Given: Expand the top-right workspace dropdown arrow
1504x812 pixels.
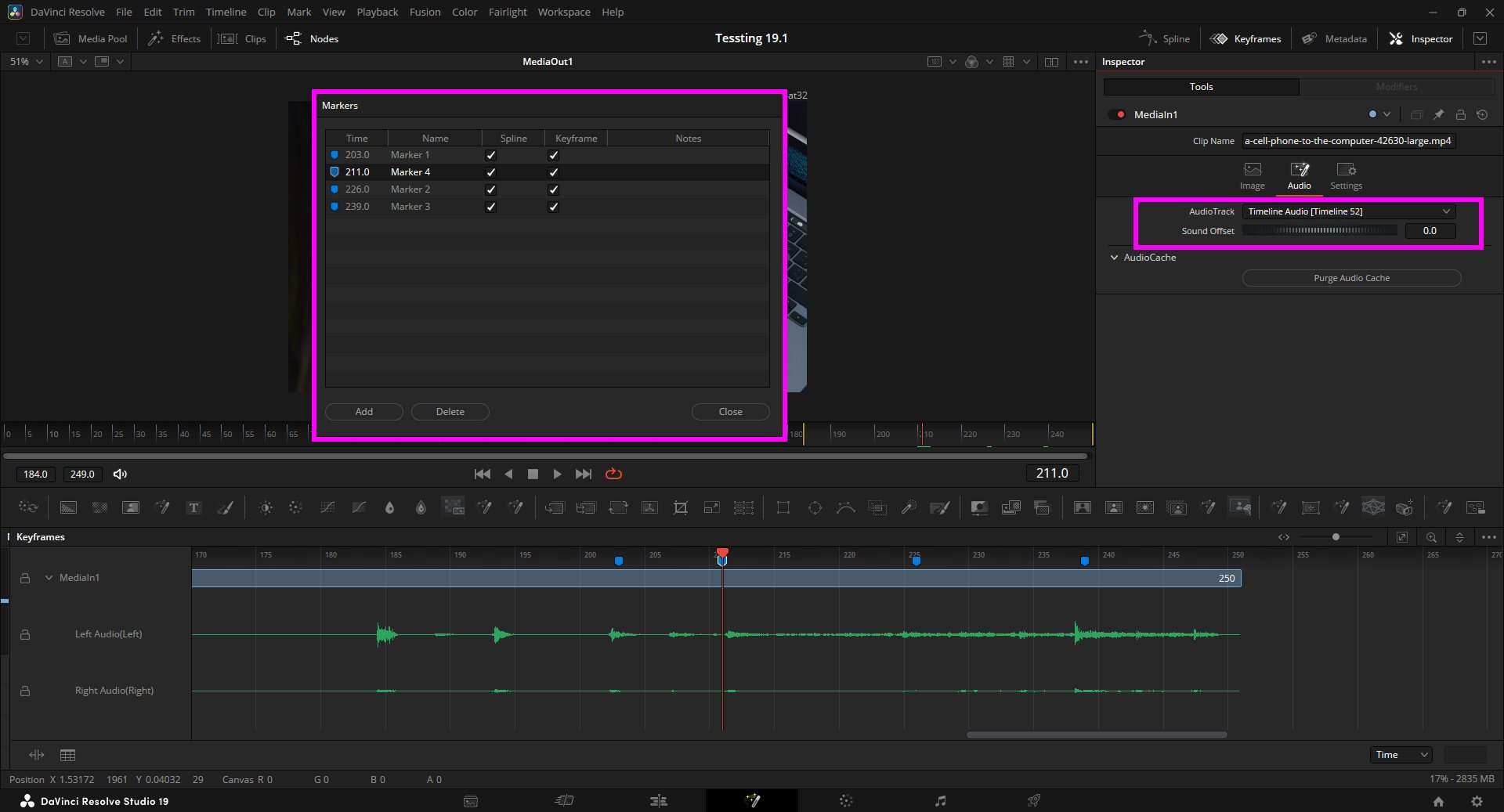Looking at the screenshot, I should click(x=1480, y=38).
